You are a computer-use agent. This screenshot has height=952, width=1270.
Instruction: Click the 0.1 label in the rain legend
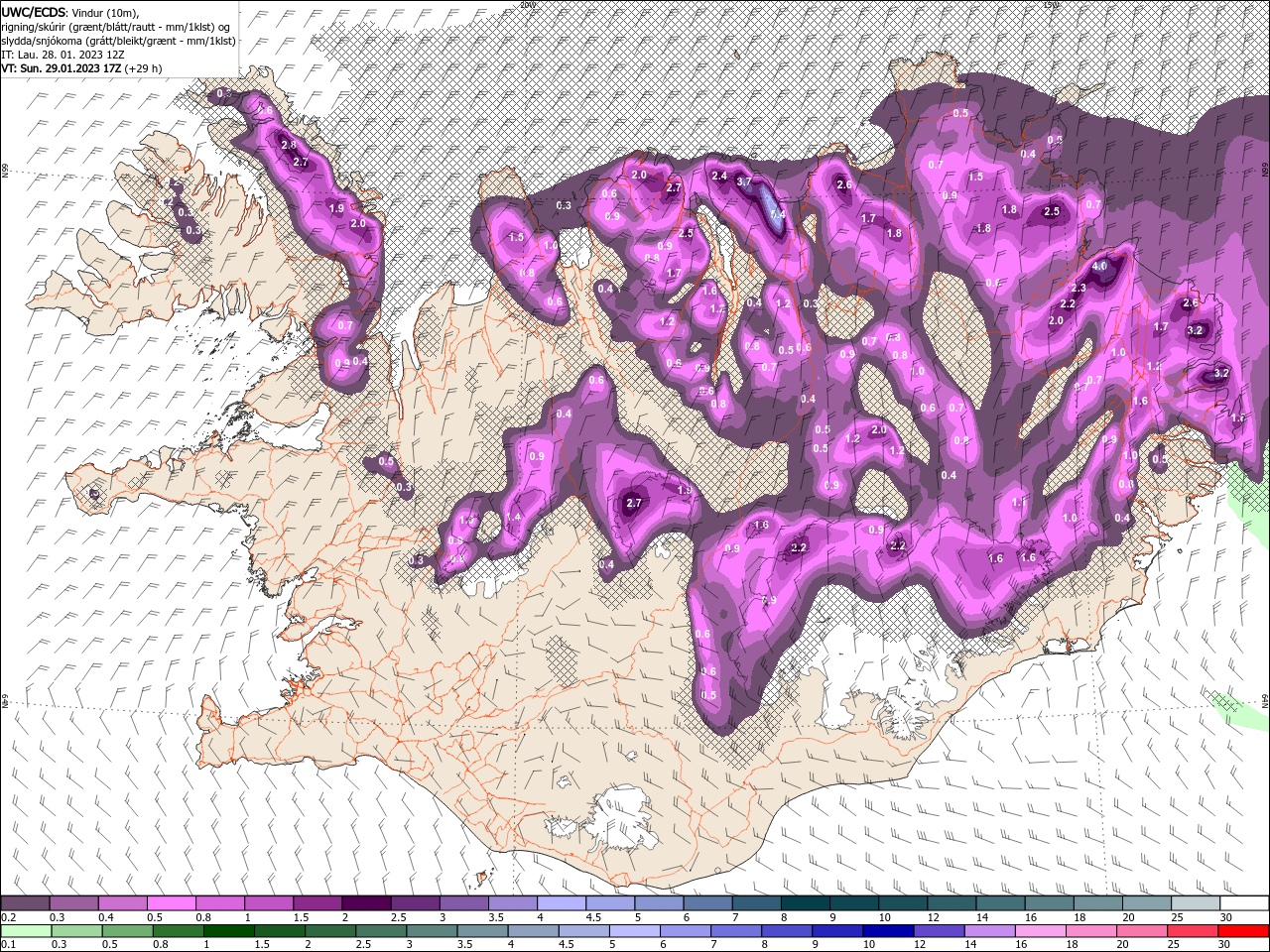9,945
